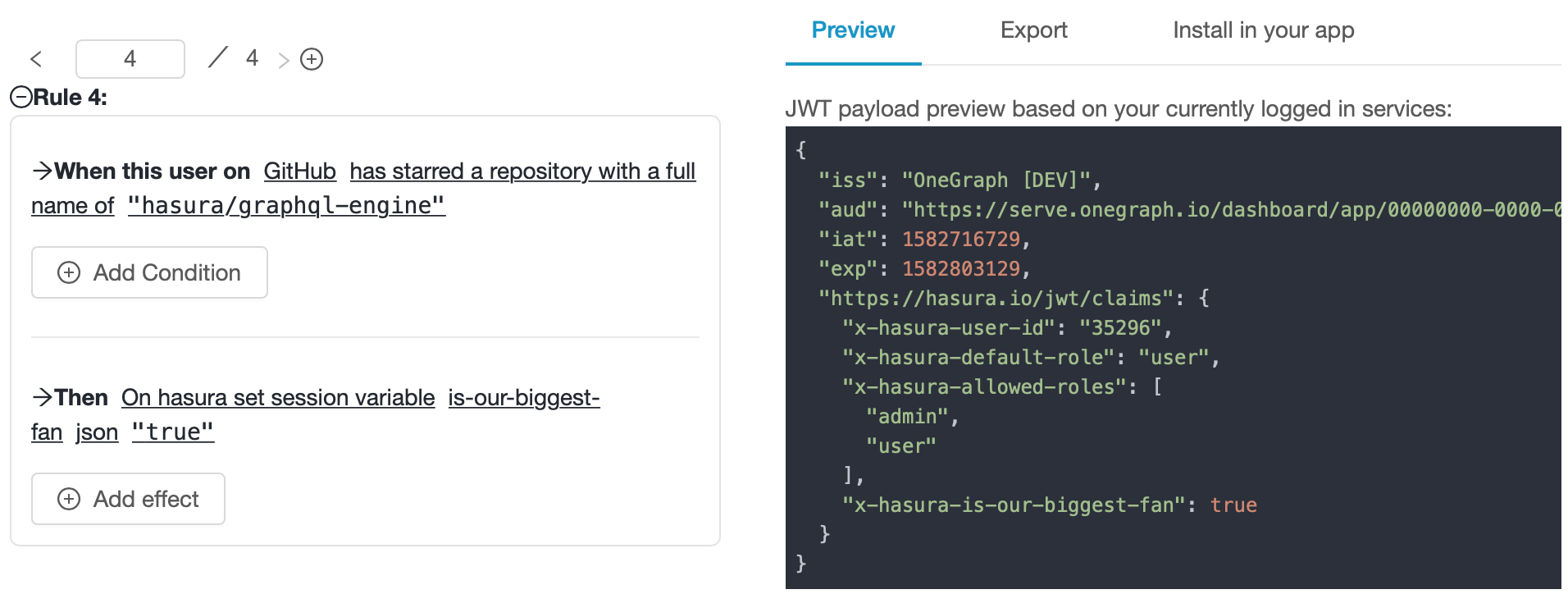
Task: Edit the "hasura/graphql-engine" repository value
Action: [286, 206]
